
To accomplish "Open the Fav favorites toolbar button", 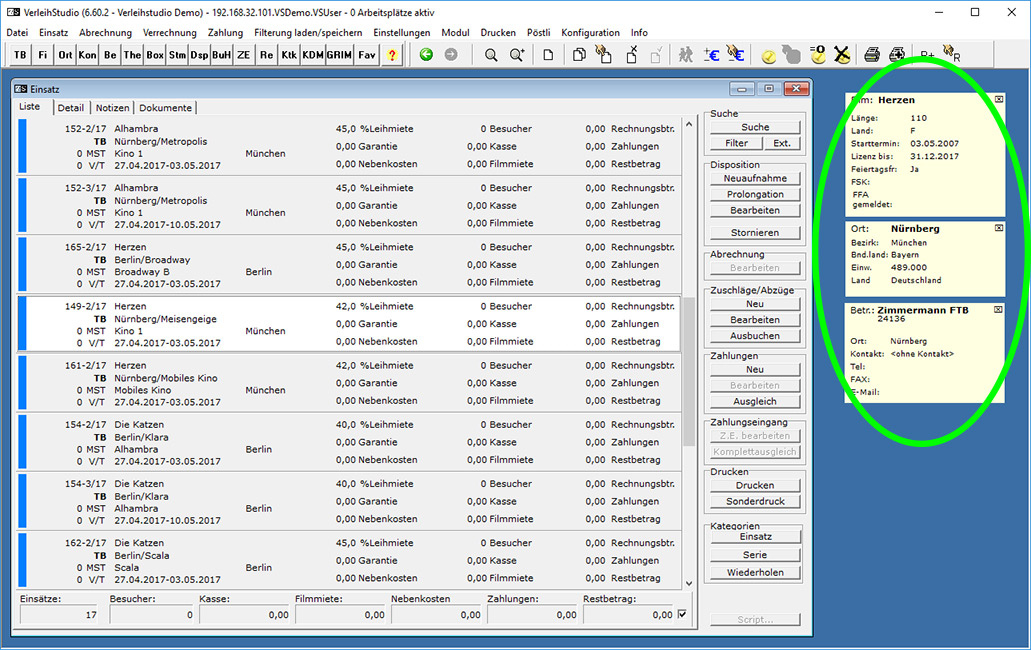I will (366, 55).
